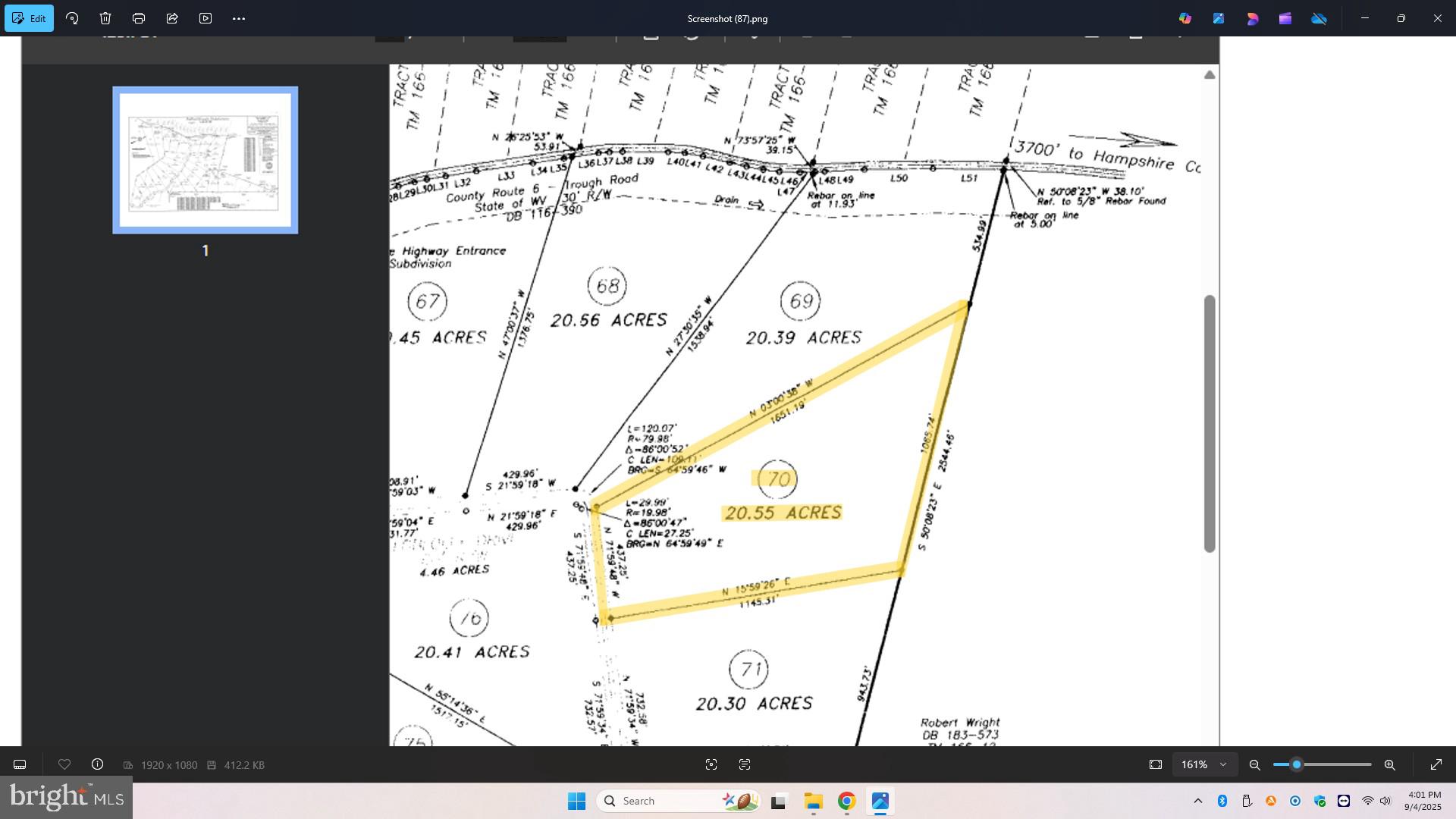Show file info with the info icon
This screenshot has height=819, width=1456.
point(98,765)
